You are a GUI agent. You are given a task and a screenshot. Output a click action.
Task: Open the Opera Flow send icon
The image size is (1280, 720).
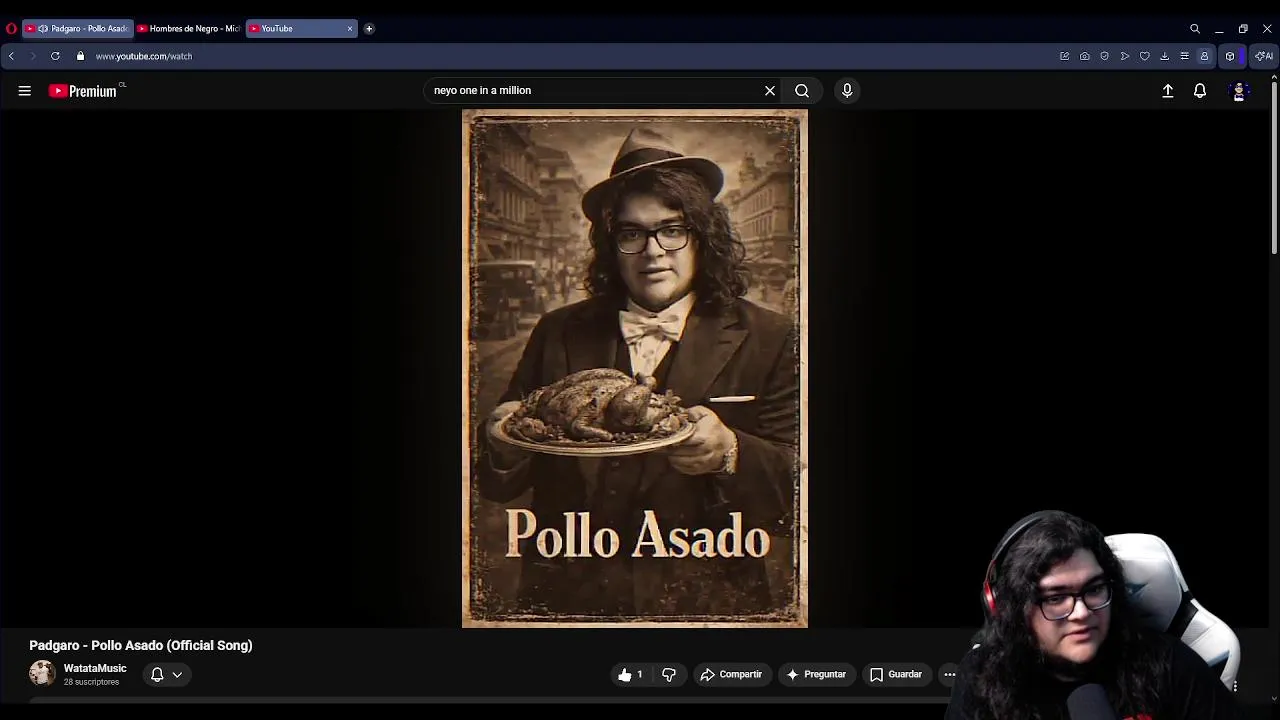pyautogui.click(x=1124, y=56)
